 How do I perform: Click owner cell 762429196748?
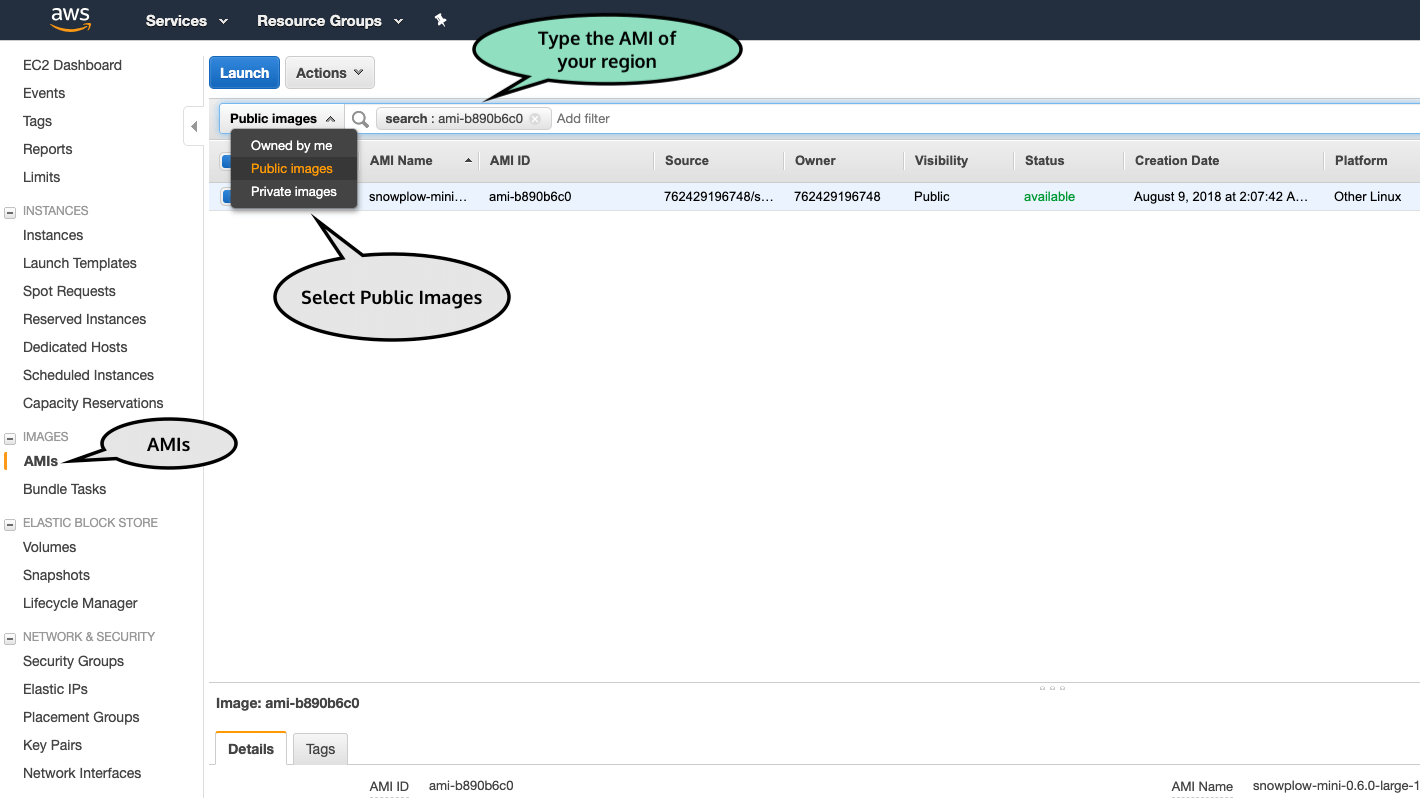pos(837,197)
